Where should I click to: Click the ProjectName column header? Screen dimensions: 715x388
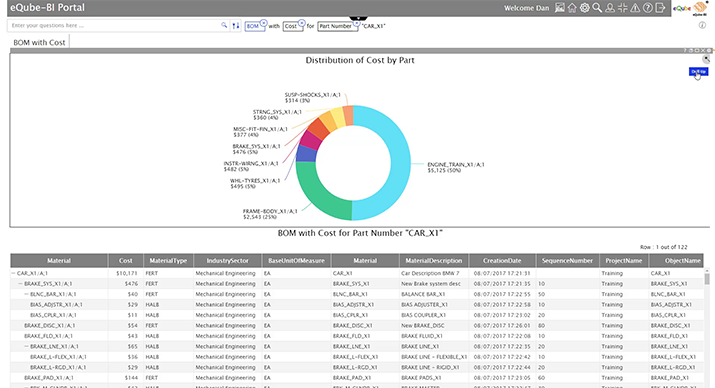[624, 261]
